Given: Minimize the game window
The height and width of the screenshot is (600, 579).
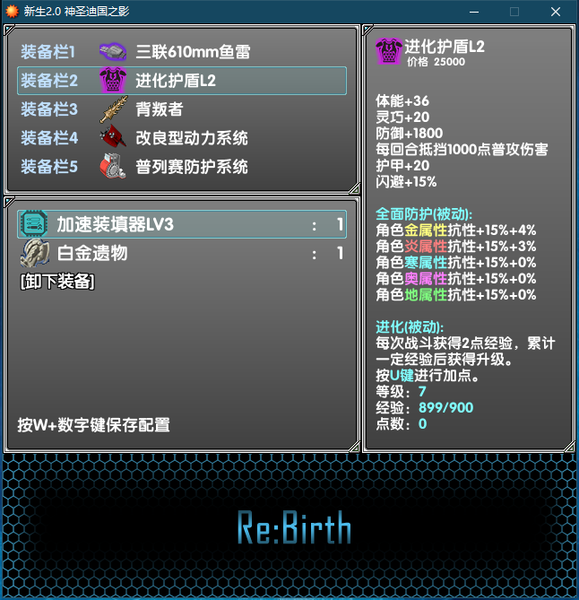Looking at the screenshot, I should coord(474,12).
